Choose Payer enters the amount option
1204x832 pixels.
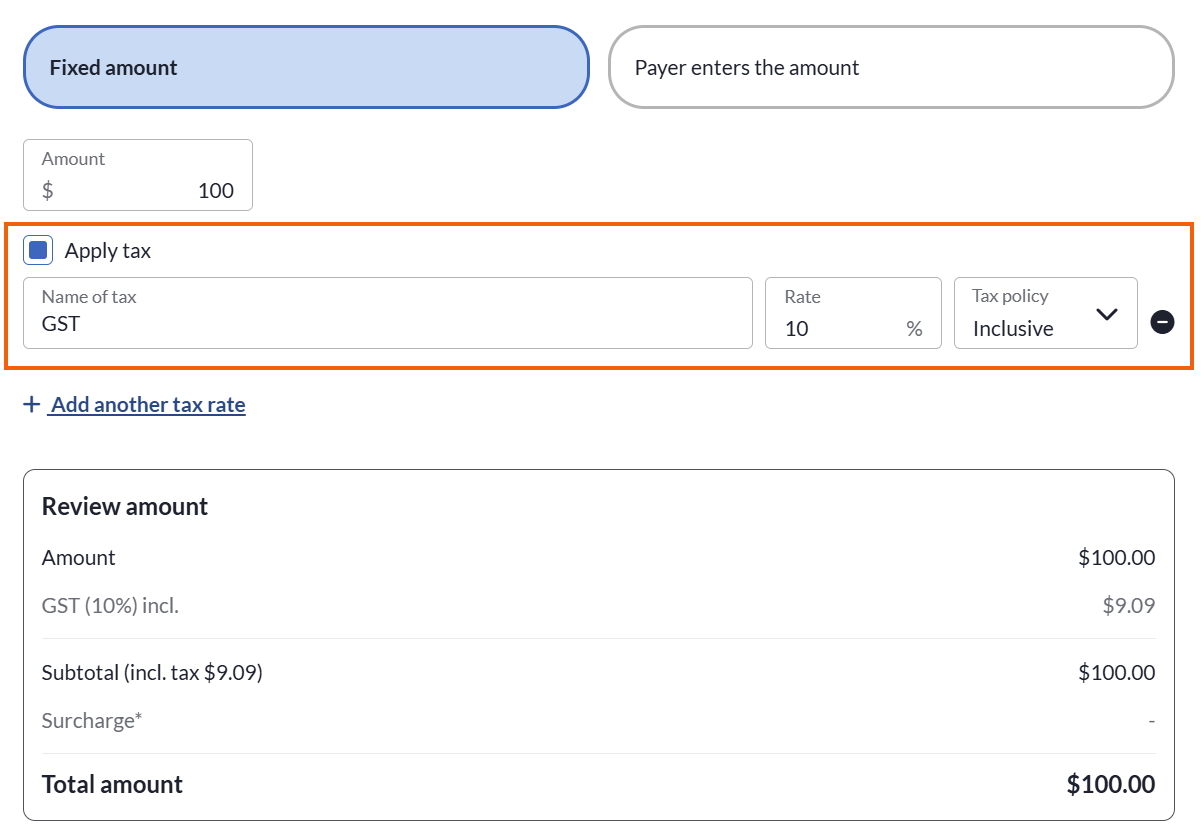pos(890,67)
